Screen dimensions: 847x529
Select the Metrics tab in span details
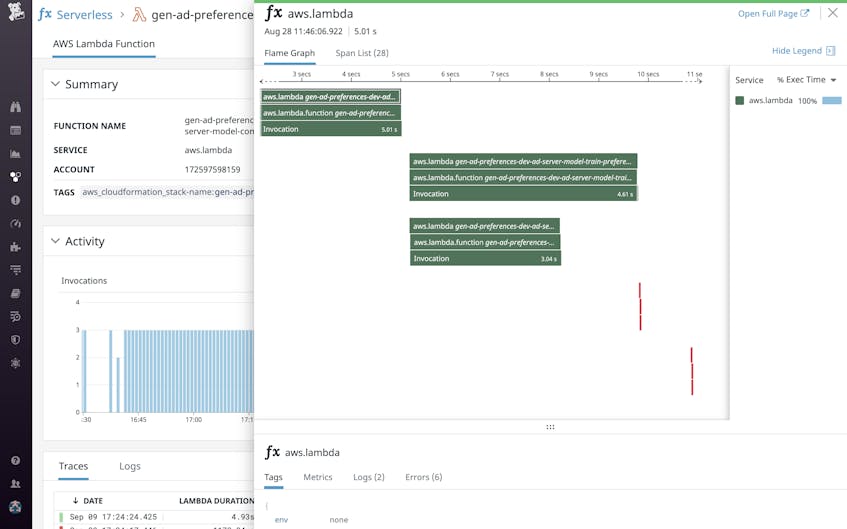(x=318, y=477)
